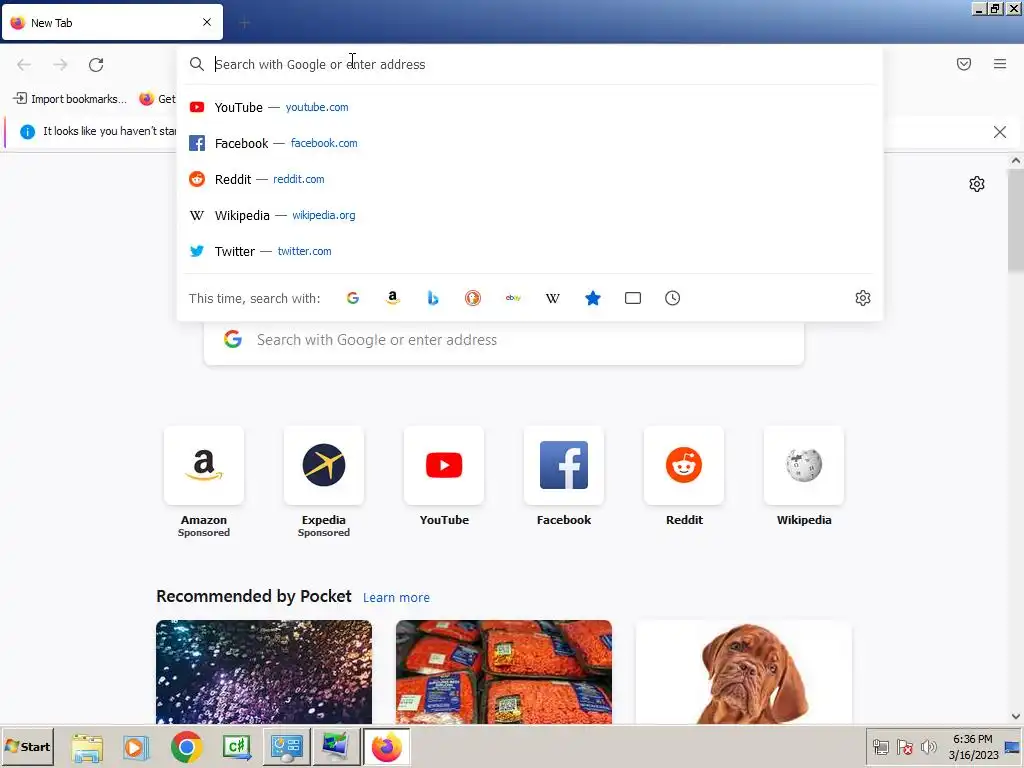Select the New Tab browser tab
Image resolution: width=1024 pixels, height=768 pixels.
click(112, 22)
